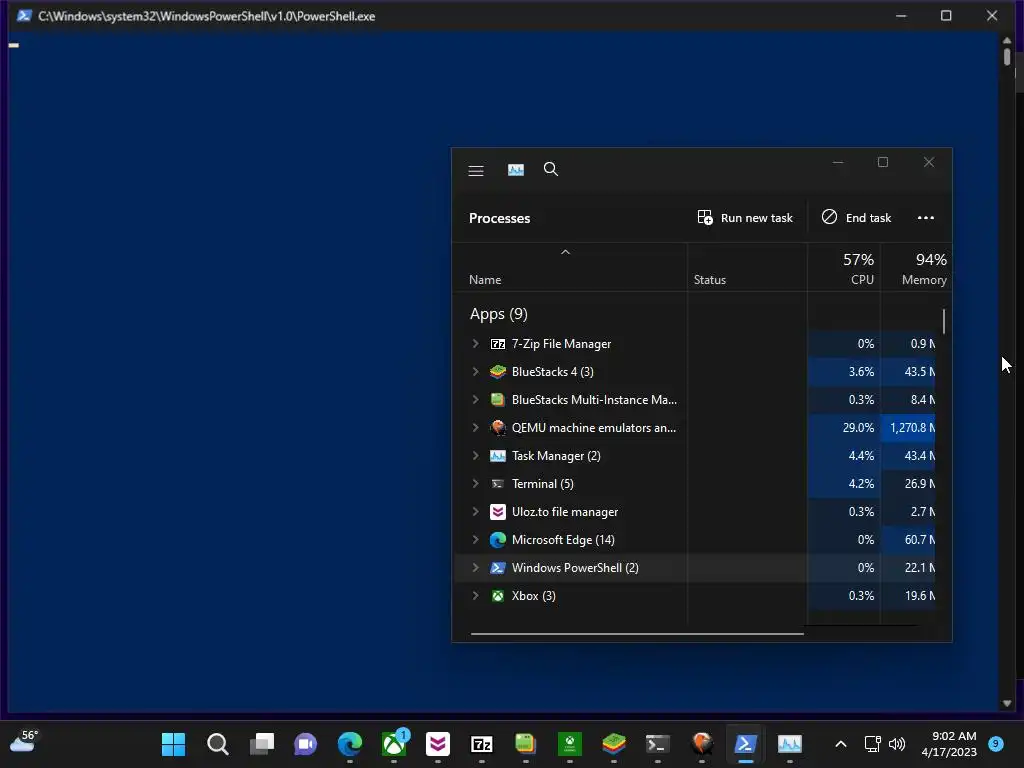Open Chat app from the taskbar

tap(306, 744)
